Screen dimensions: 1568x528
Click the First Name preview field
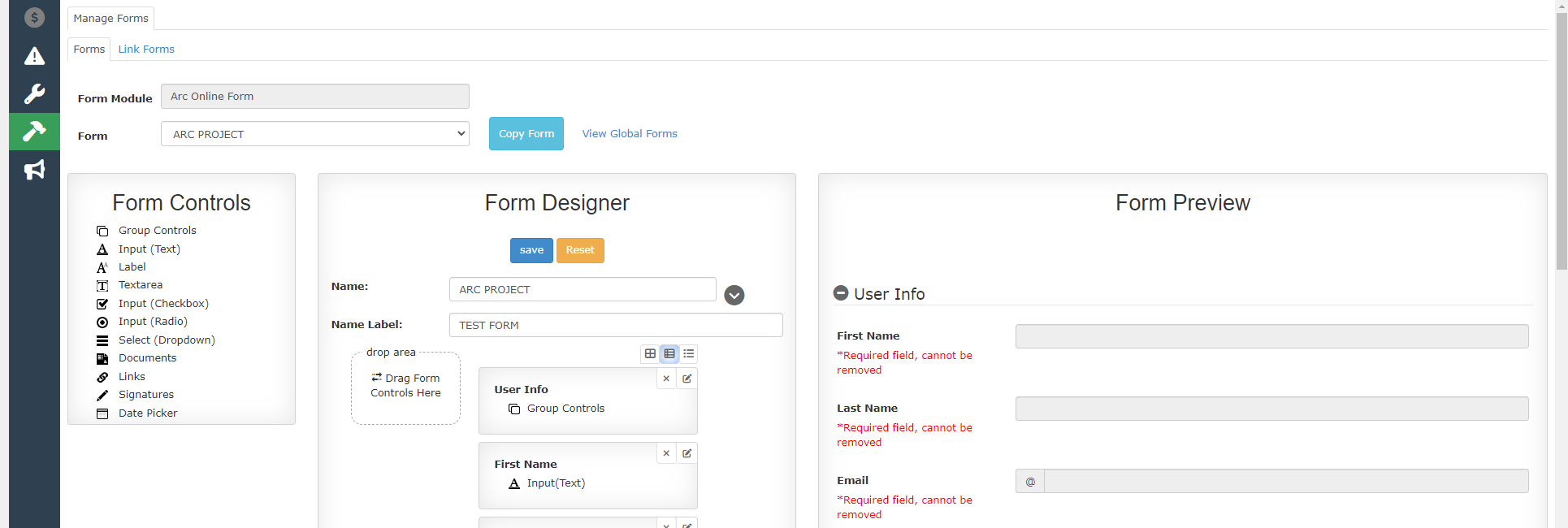click(x=1272, y=336)
